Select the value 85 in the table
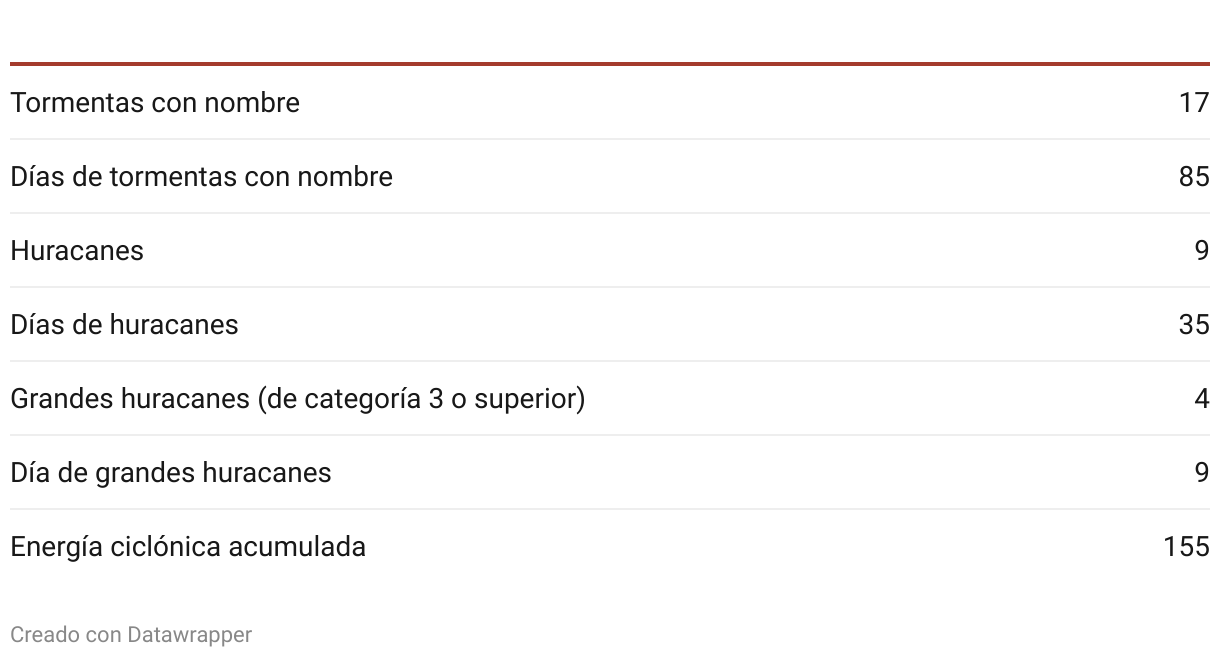 (1194, 177)
